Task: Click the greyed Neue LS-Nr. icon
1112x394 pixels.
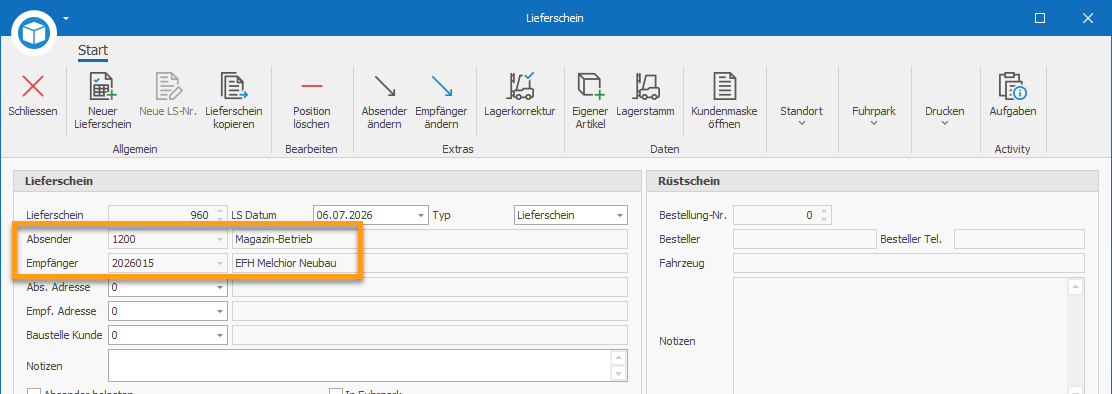Action: coord(168,86)
